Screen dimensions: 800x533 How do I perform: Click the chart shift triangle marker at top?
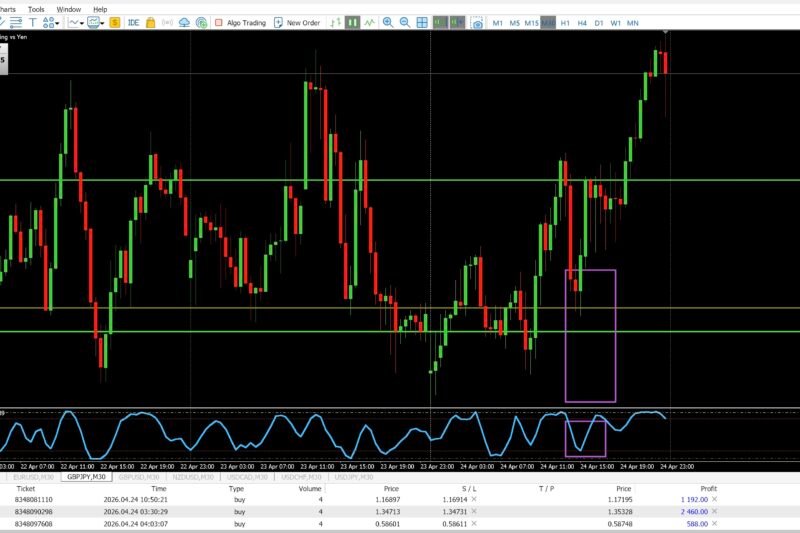click(x=665, y=32)
